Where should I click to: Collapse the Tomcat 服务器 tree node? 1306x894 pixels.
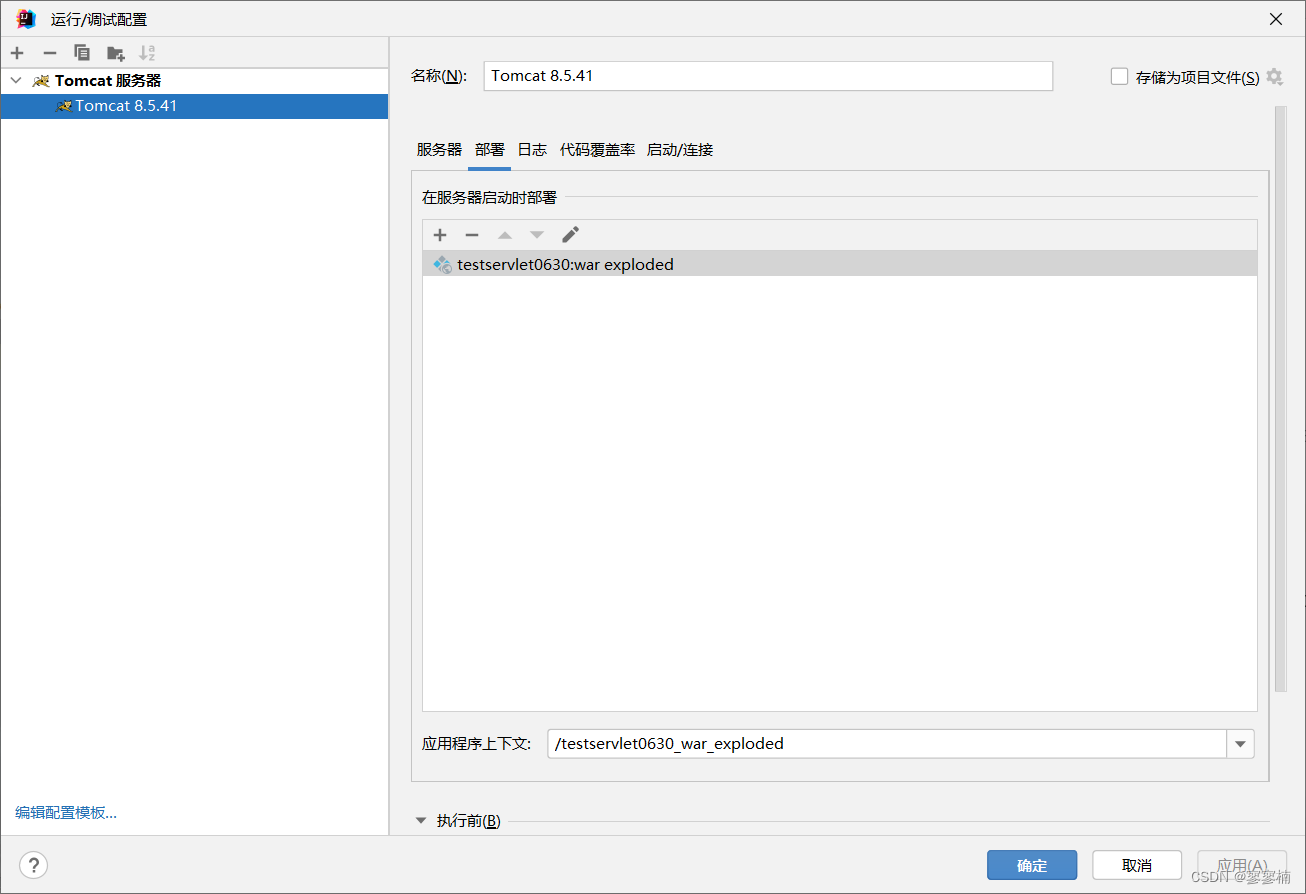(x=16, y=80)
